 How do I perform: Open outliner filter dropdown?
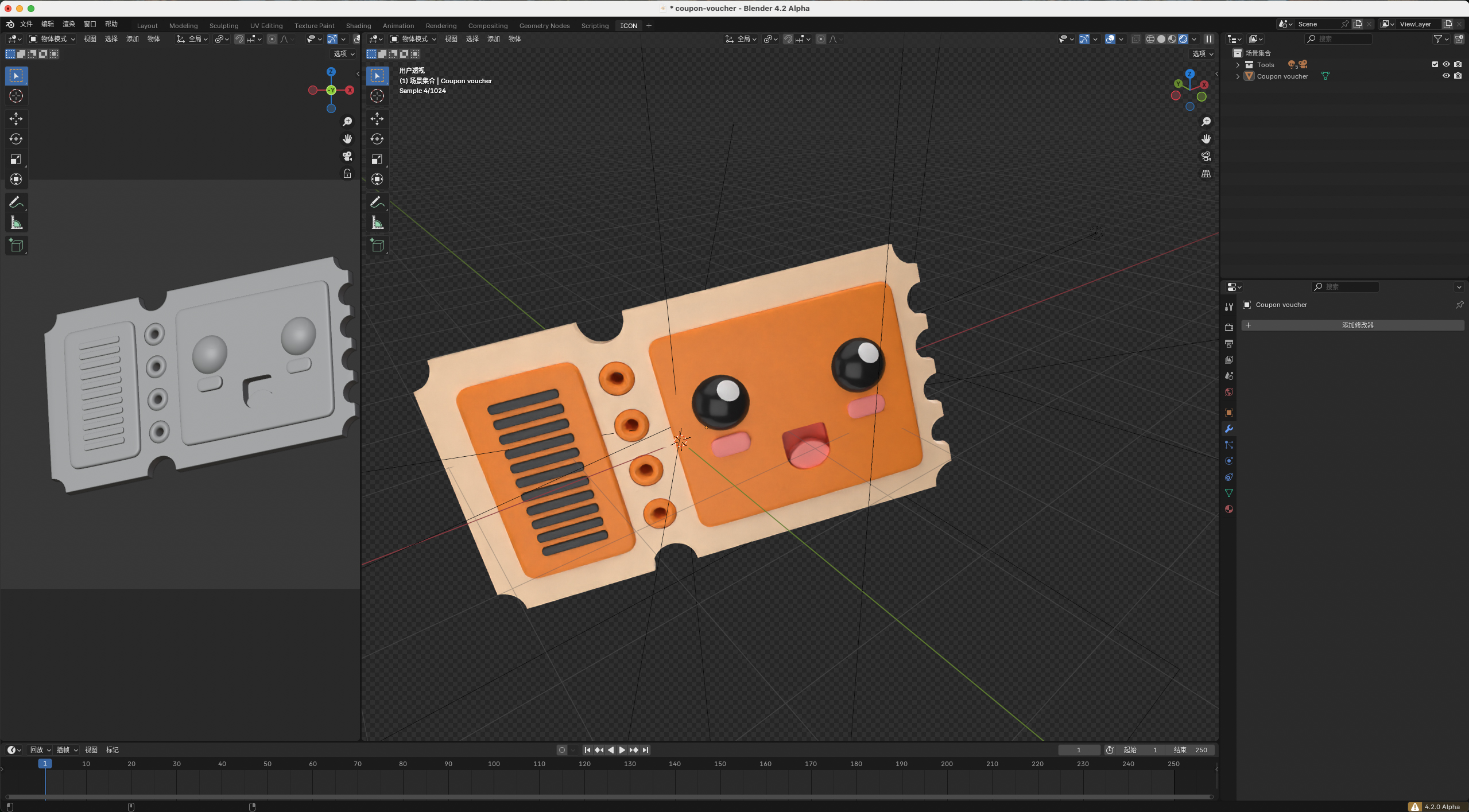(1441, 39)
